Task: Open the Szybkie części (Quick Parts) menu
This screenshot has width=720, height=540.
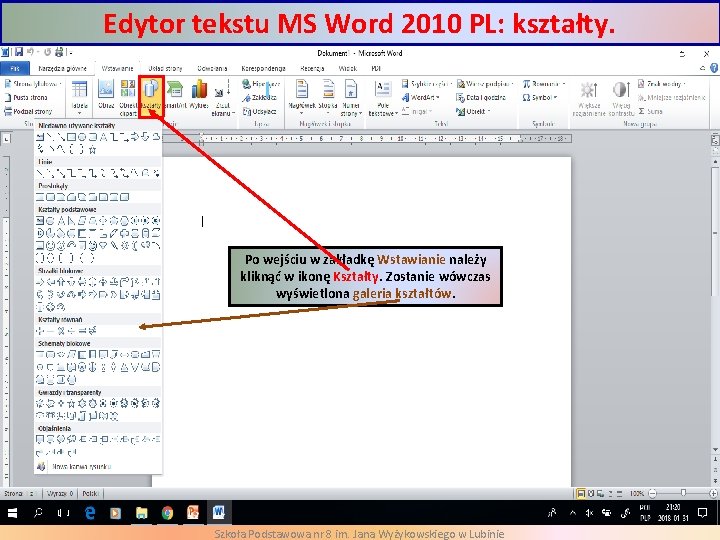Action: pos(427,84)
